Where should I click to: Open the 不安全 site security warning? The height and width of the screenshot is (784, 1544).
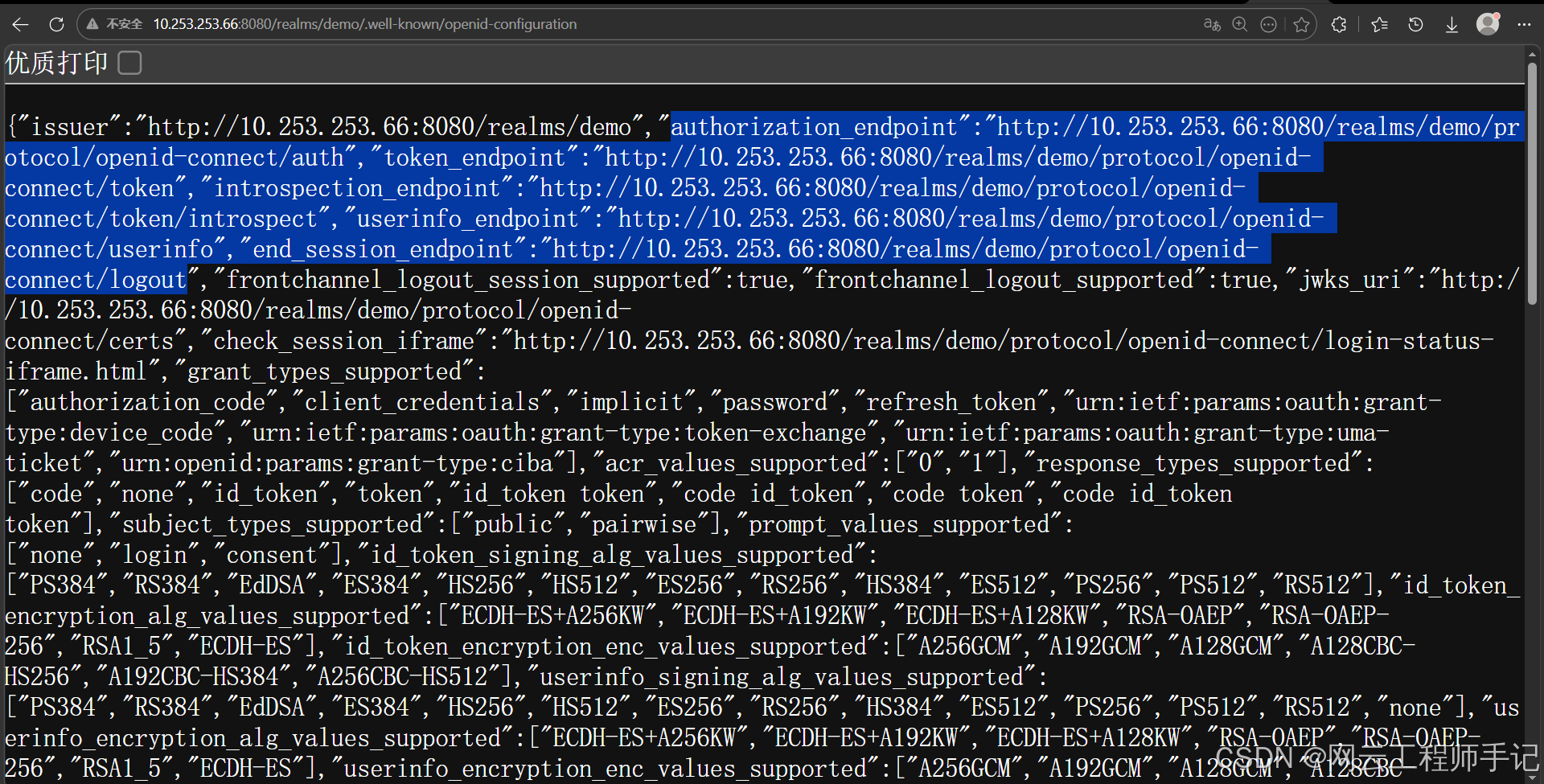click(114, 24)
